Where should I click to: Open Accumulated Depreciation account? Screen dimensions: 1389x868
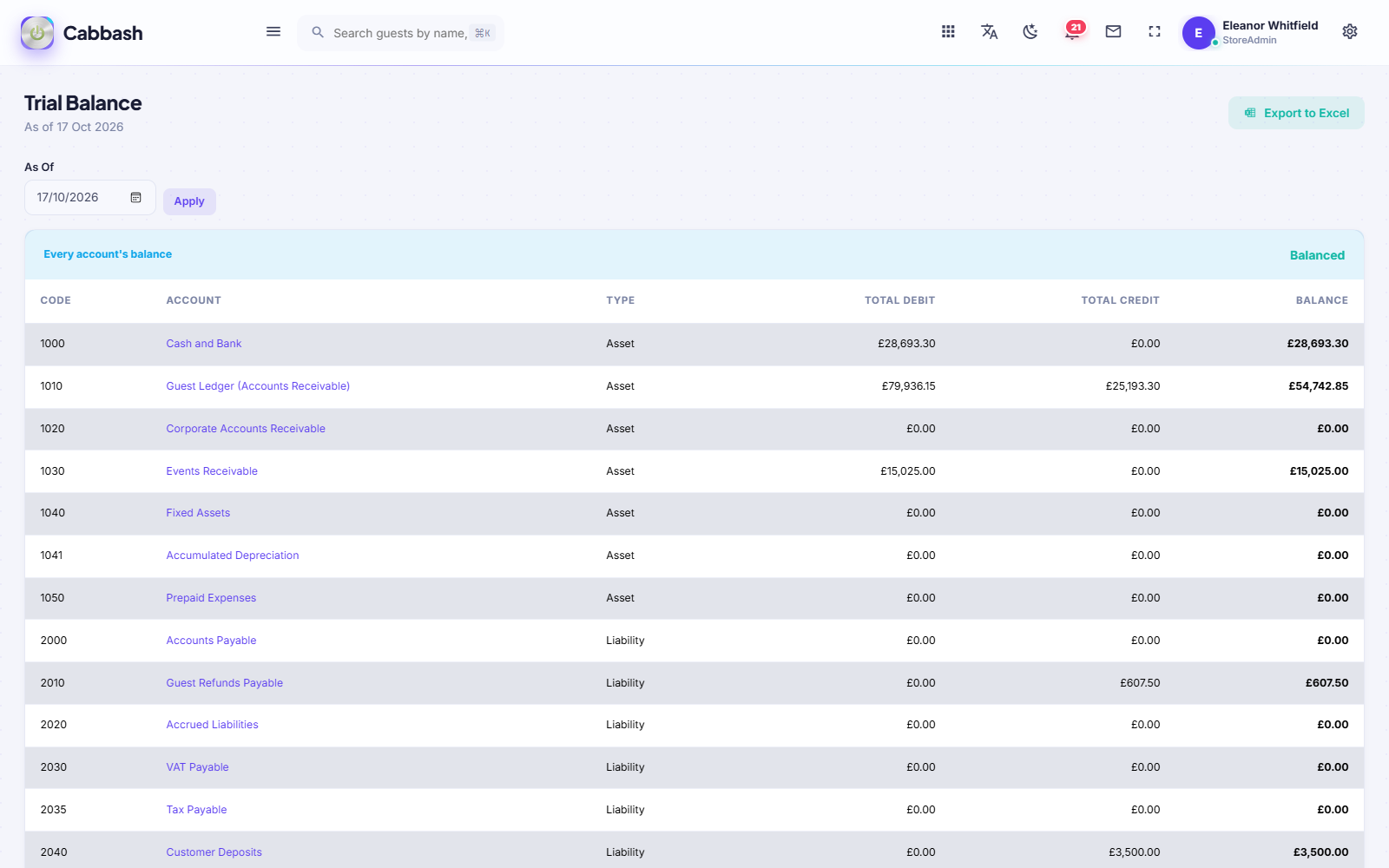[x=233, y=556]
